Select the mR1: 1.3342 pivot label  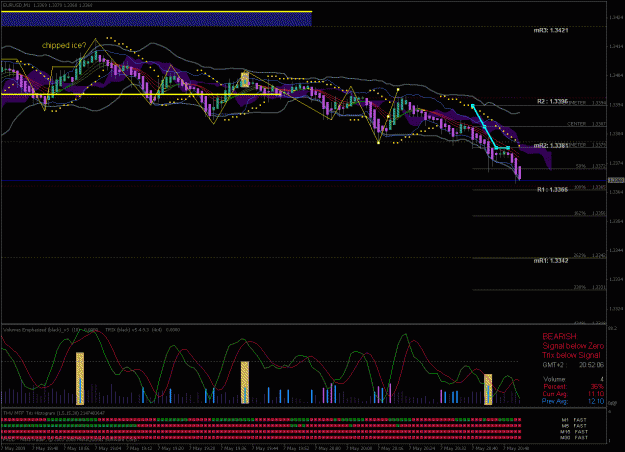551,260
